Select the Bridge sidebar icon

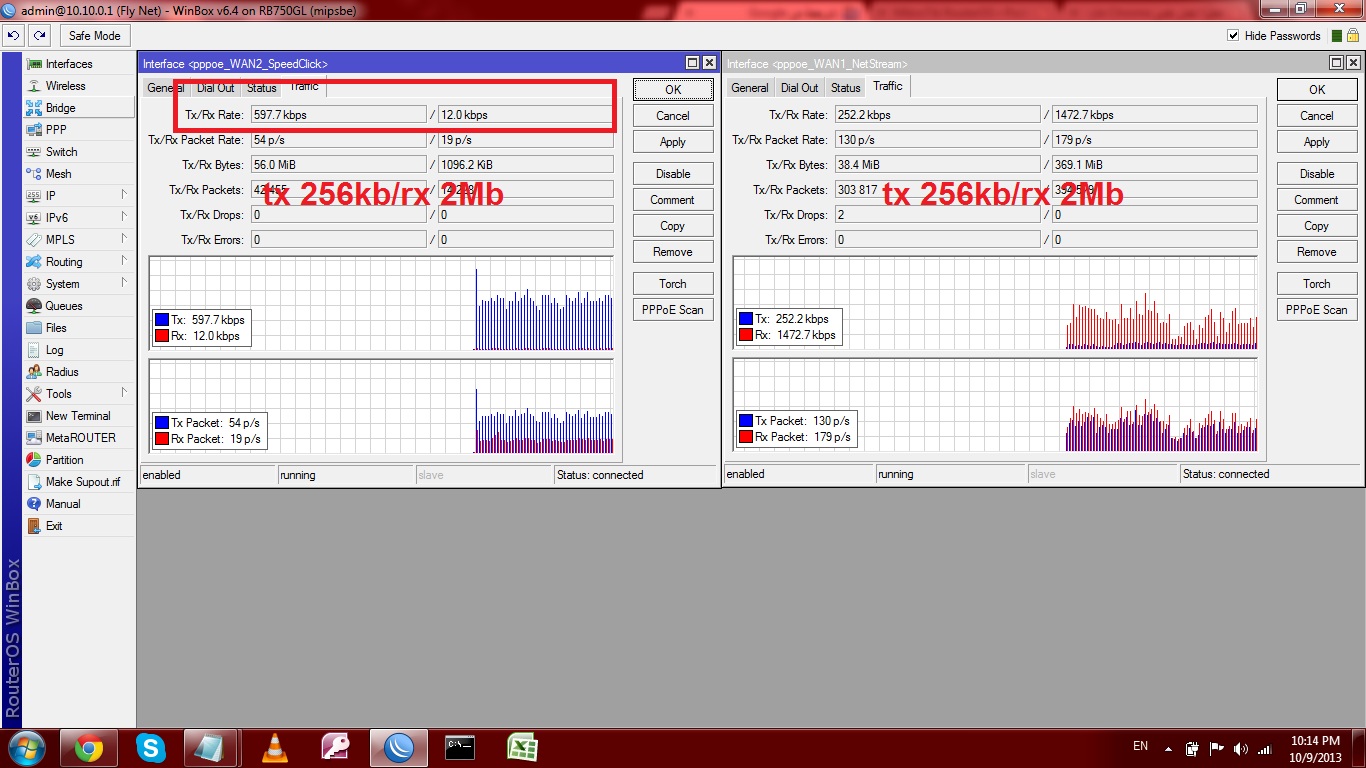pyautogui.click(x=34, y=108)
